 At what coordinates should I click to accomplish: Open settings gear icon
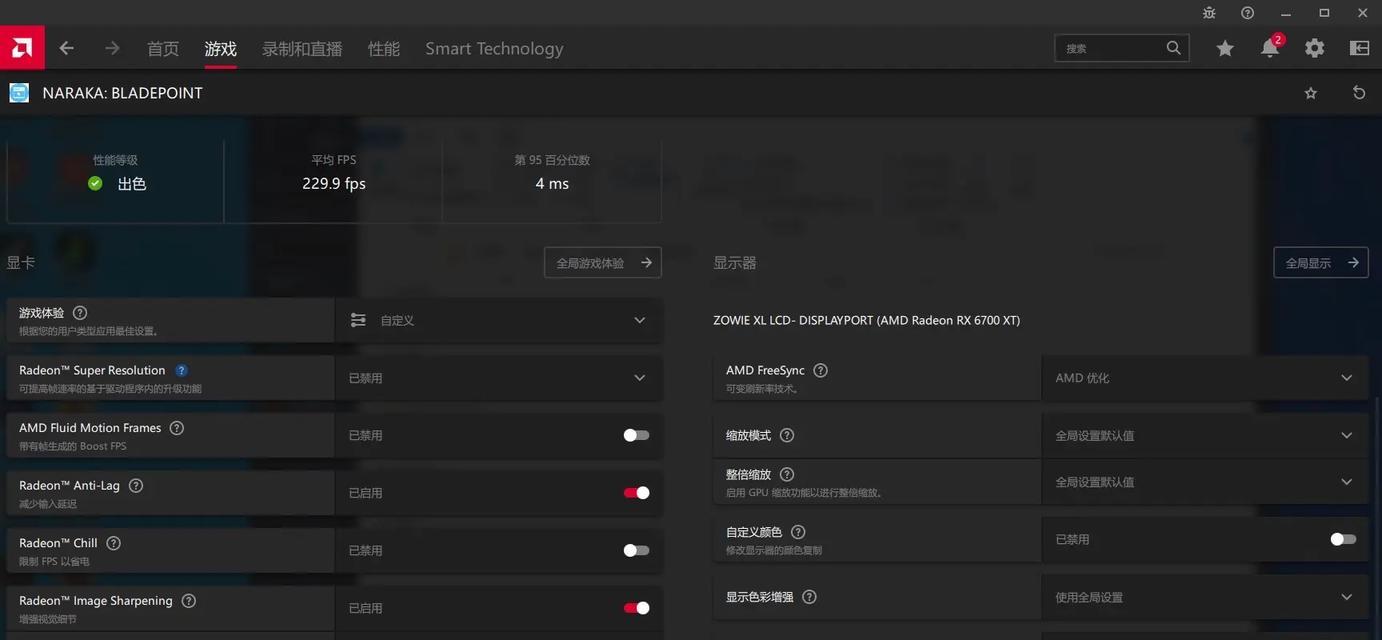coord(1315,48)
